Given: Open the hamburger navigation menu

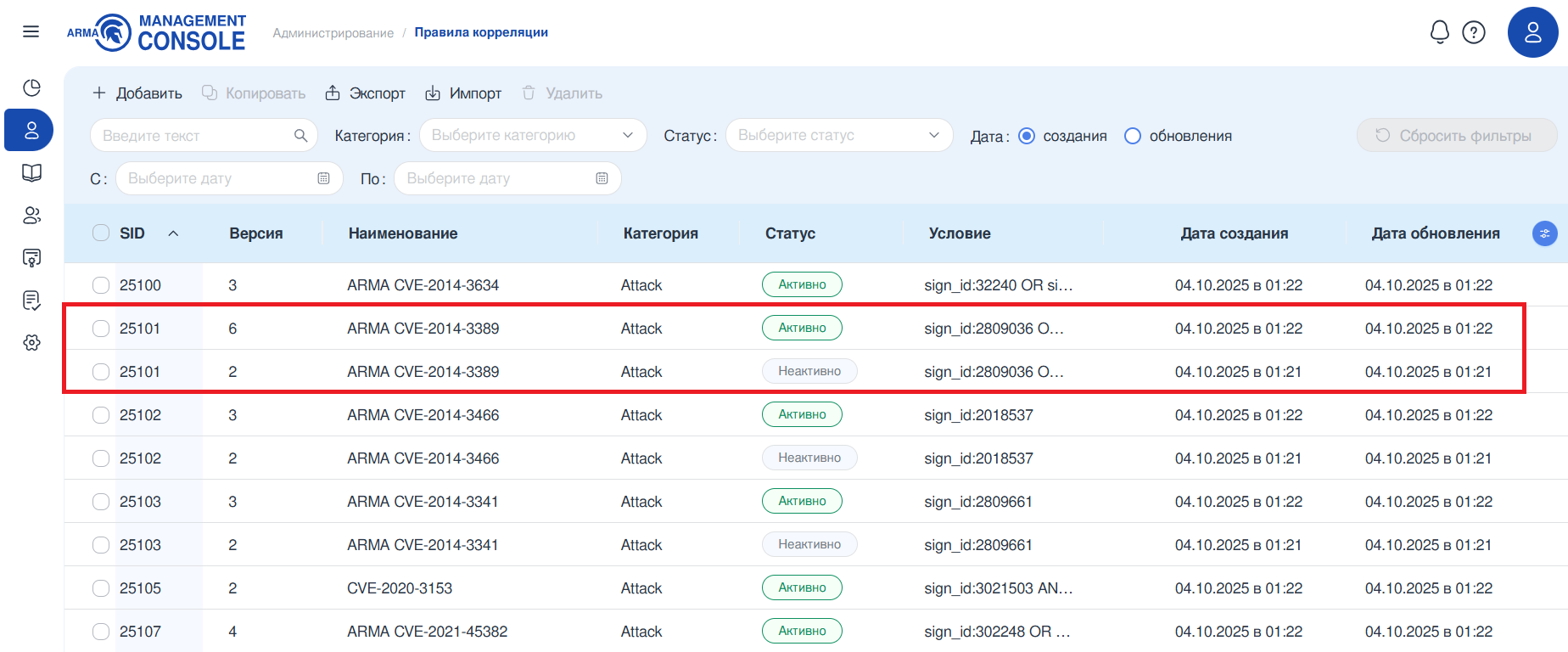Looking at the screenshot, I should click(x=31, y=32).
